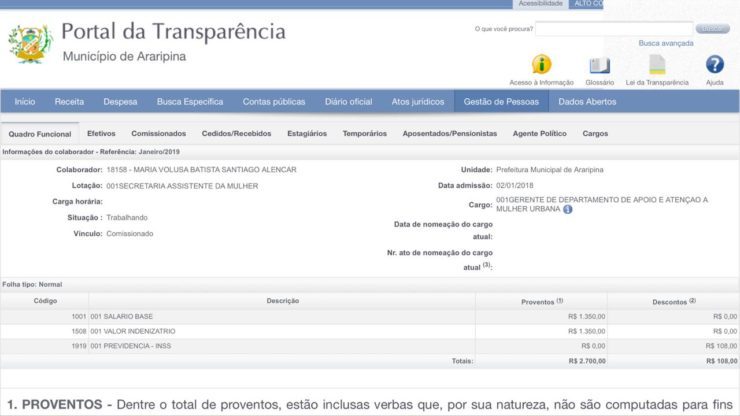
Task: Click code 1919 in the table
Action: click(79, 346)
